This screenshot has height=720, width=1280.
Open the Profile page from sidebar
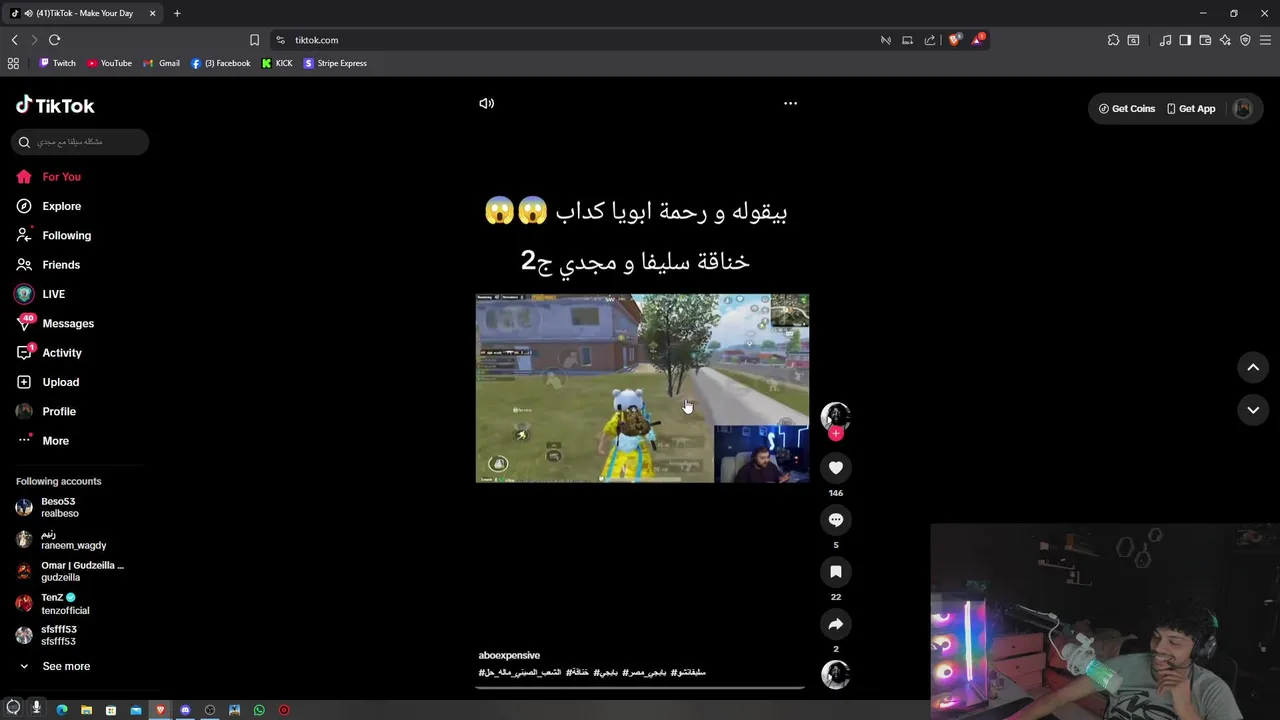(x=46, y=411)
